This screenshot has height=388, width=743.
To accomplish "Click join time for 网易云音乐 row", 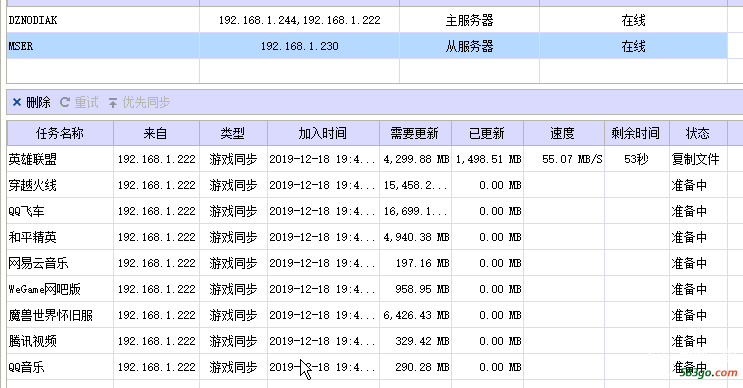I will tap(322, 263).
